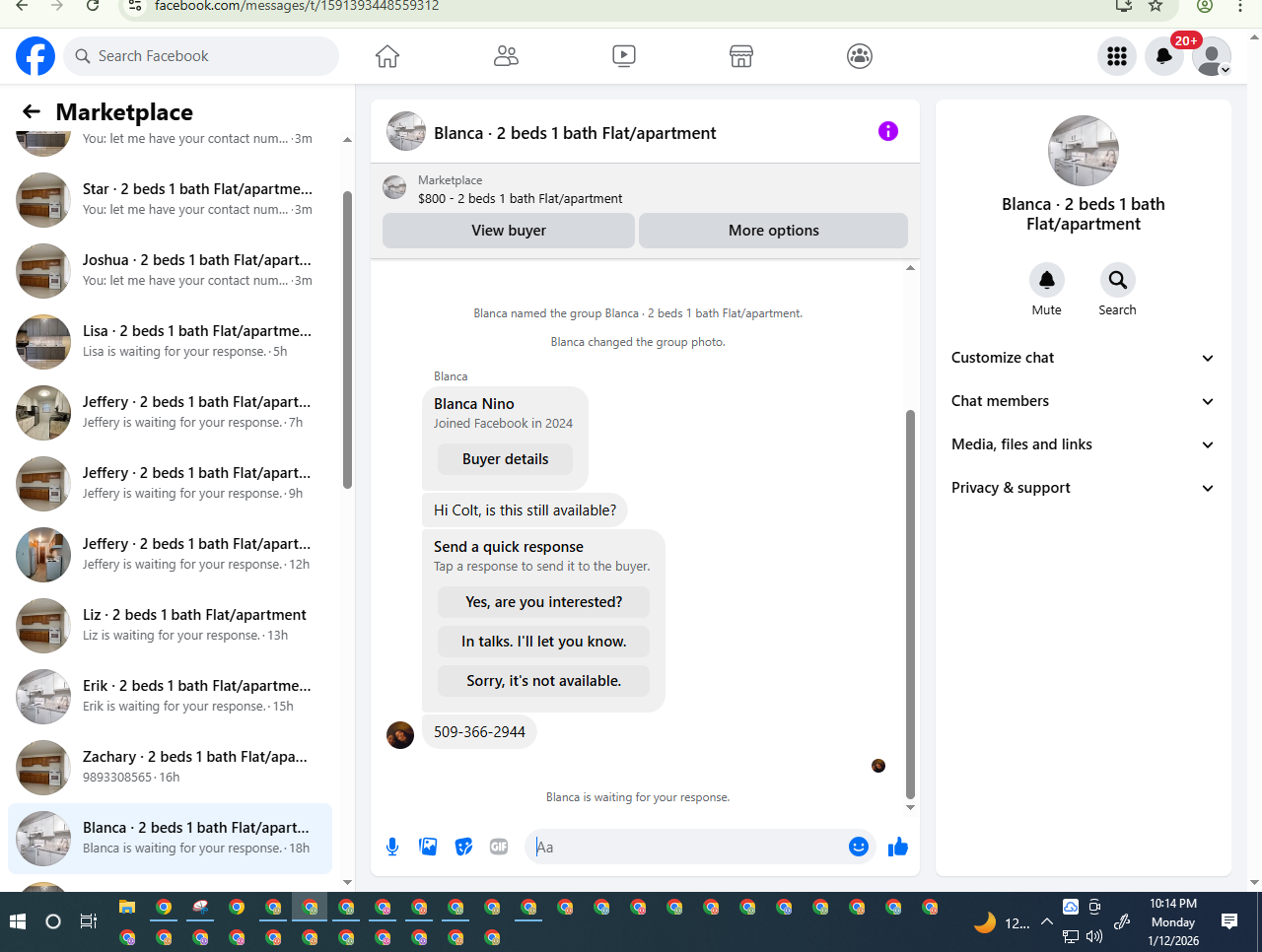
Task: Send quick reply 'Sorry, it's not available.'
Action: click(x=544, y=681)
